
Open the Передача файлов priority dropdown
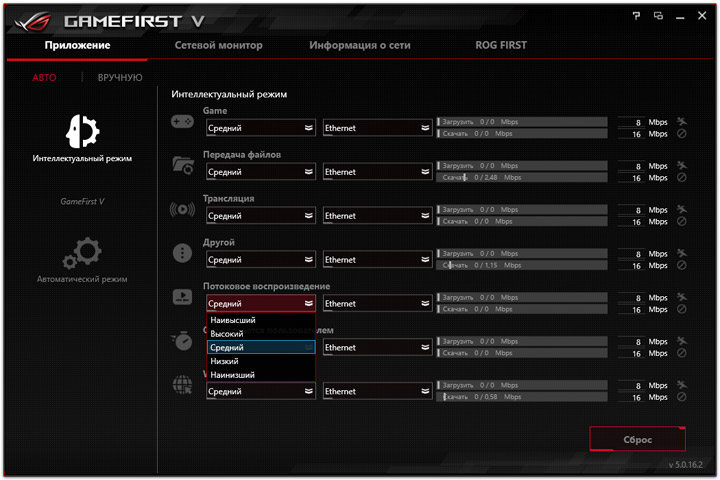(x=260, y=172)
